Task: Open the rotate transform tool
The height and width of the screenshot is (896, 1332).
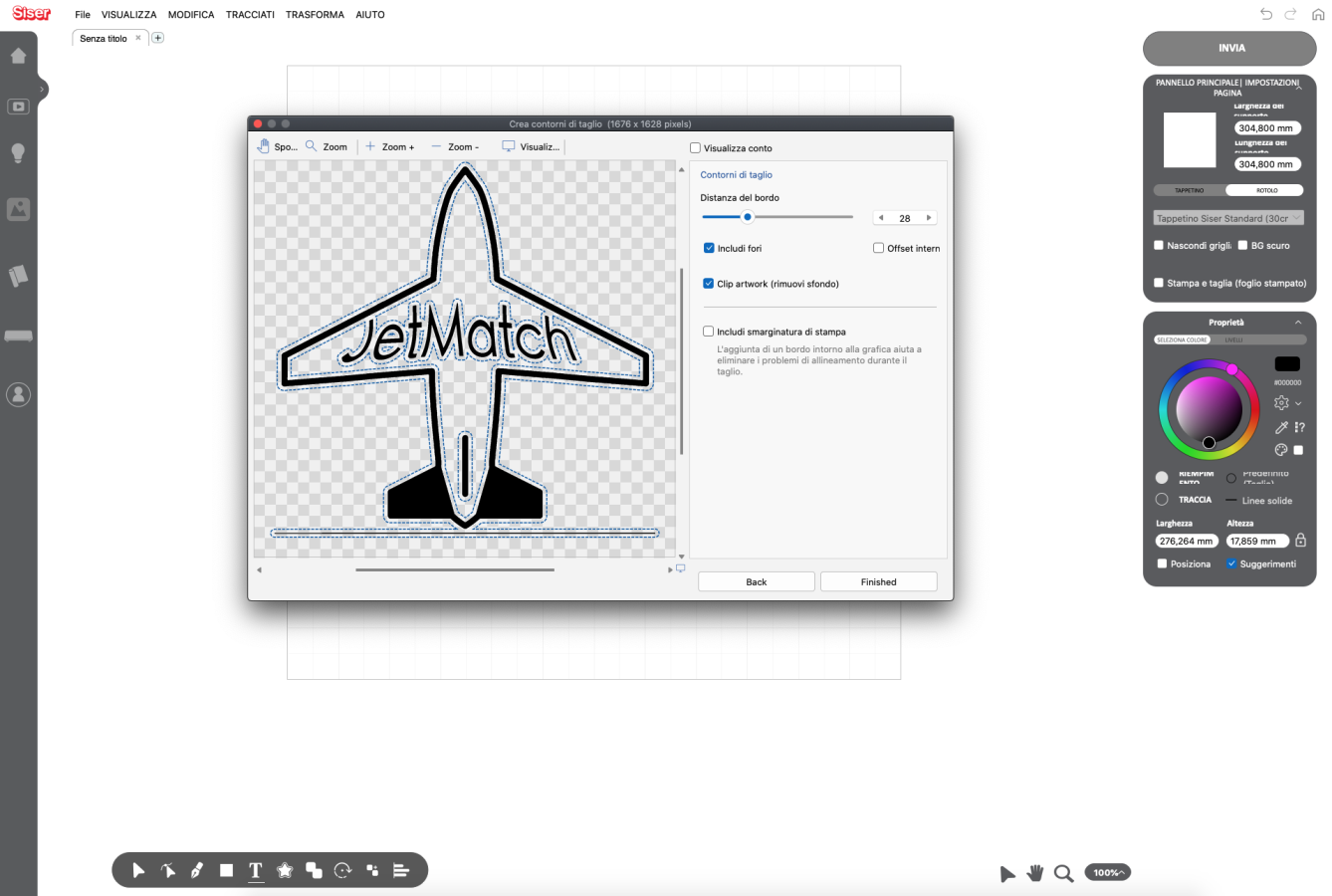Action: 343,871
